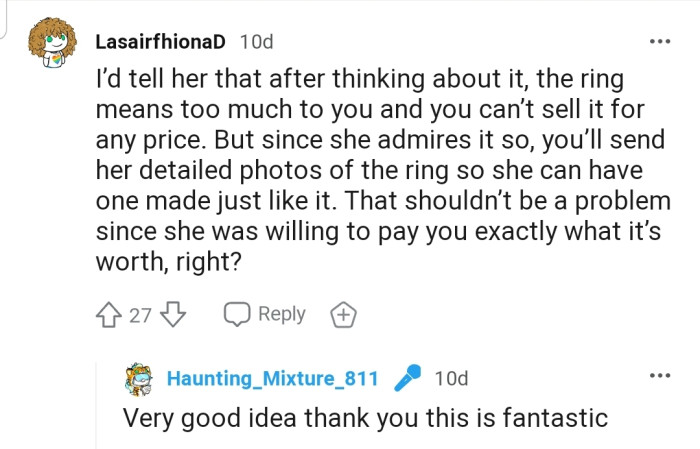
Task: Click the "Very good idea" reply text
Action: [365, 416]
